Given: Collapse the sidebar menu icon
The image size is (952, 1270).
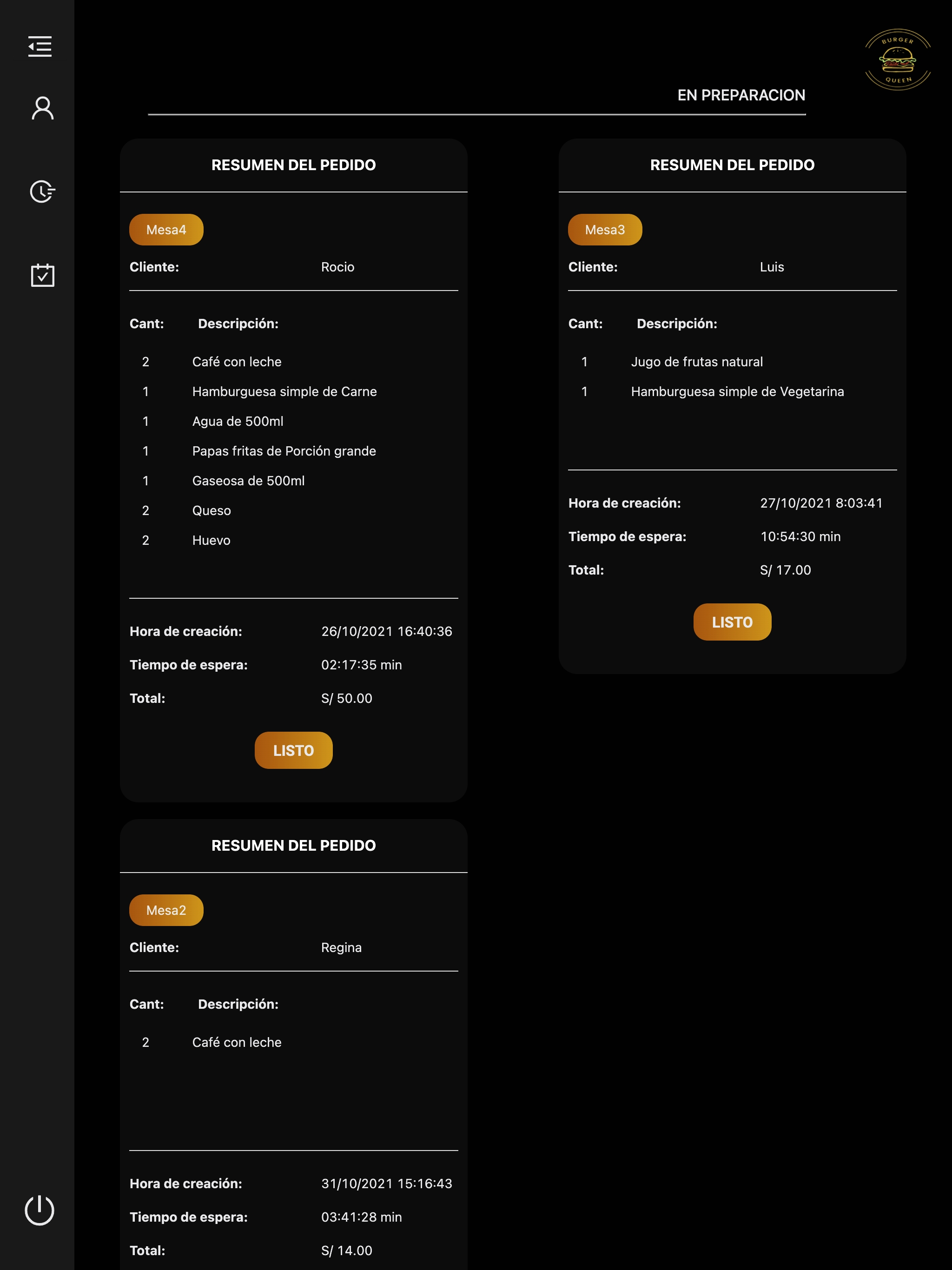Looking at the screenshot, I should (40, 46).
